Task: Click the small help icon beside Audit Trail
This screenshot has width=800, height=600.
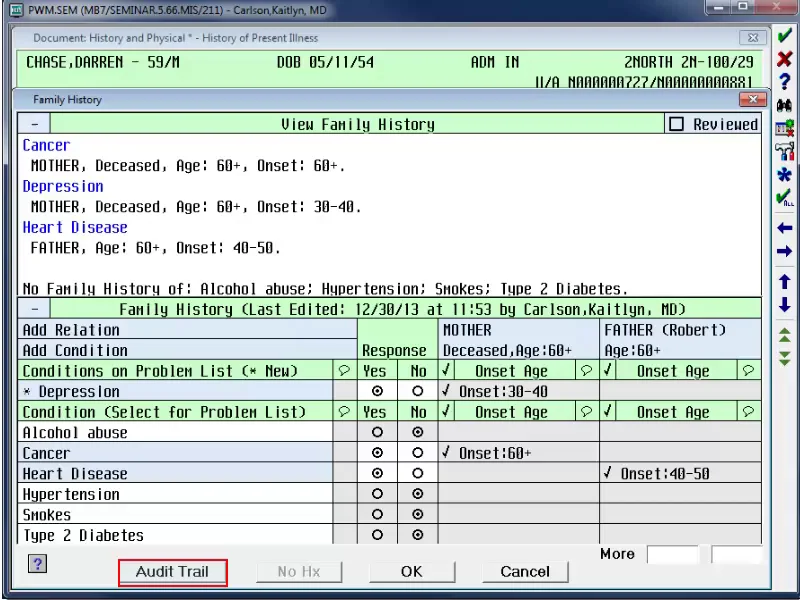Action: point(37,564)
